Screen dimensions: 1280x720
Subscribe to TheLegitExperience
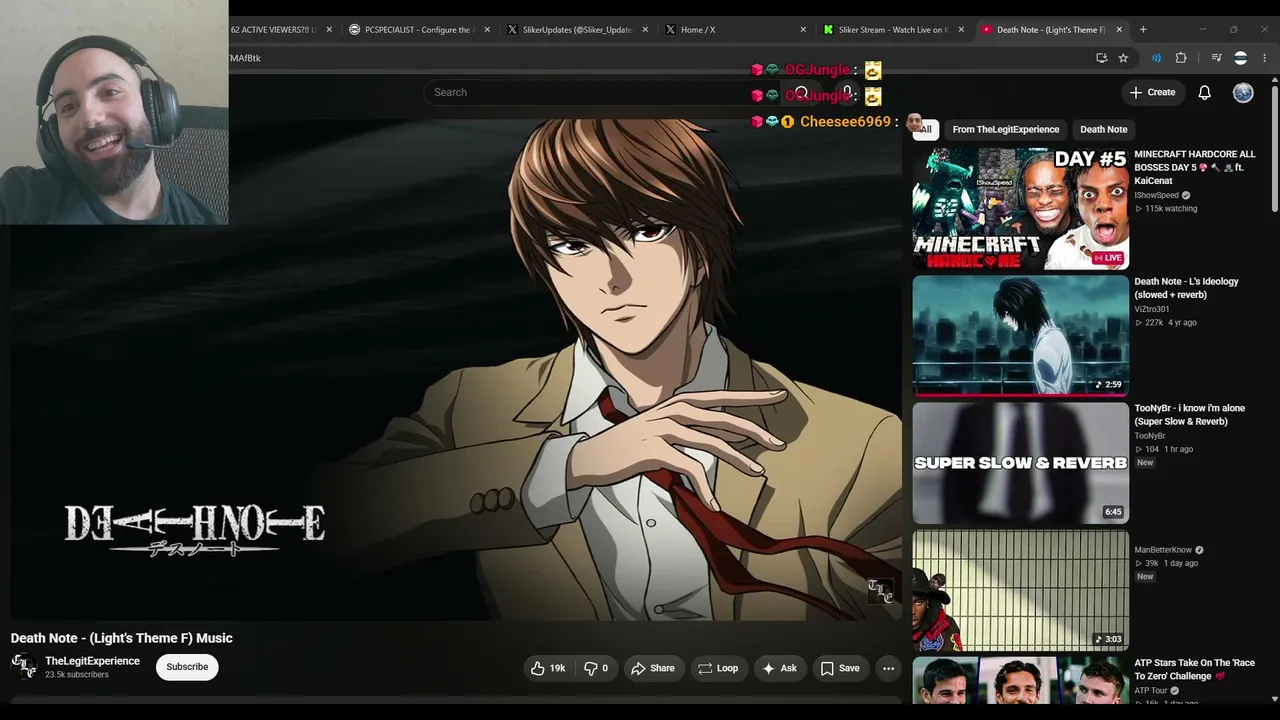(187, 667)
